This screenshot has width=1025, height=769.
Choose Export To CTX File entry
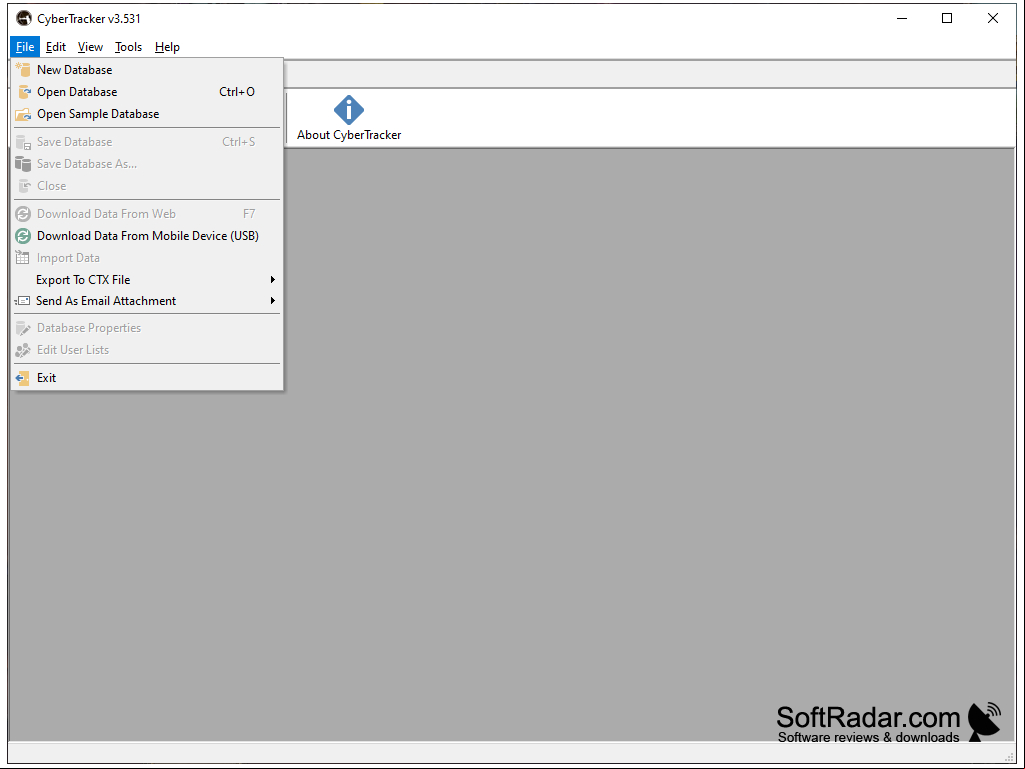pos(147,280)
